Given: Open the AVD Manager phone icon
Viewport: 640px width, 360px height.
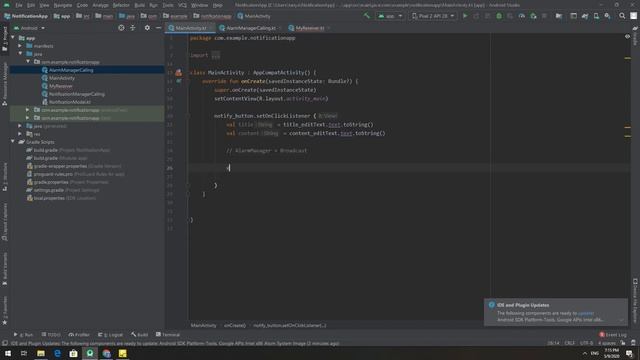Looking at the screenshot, I should pos(596,16).
